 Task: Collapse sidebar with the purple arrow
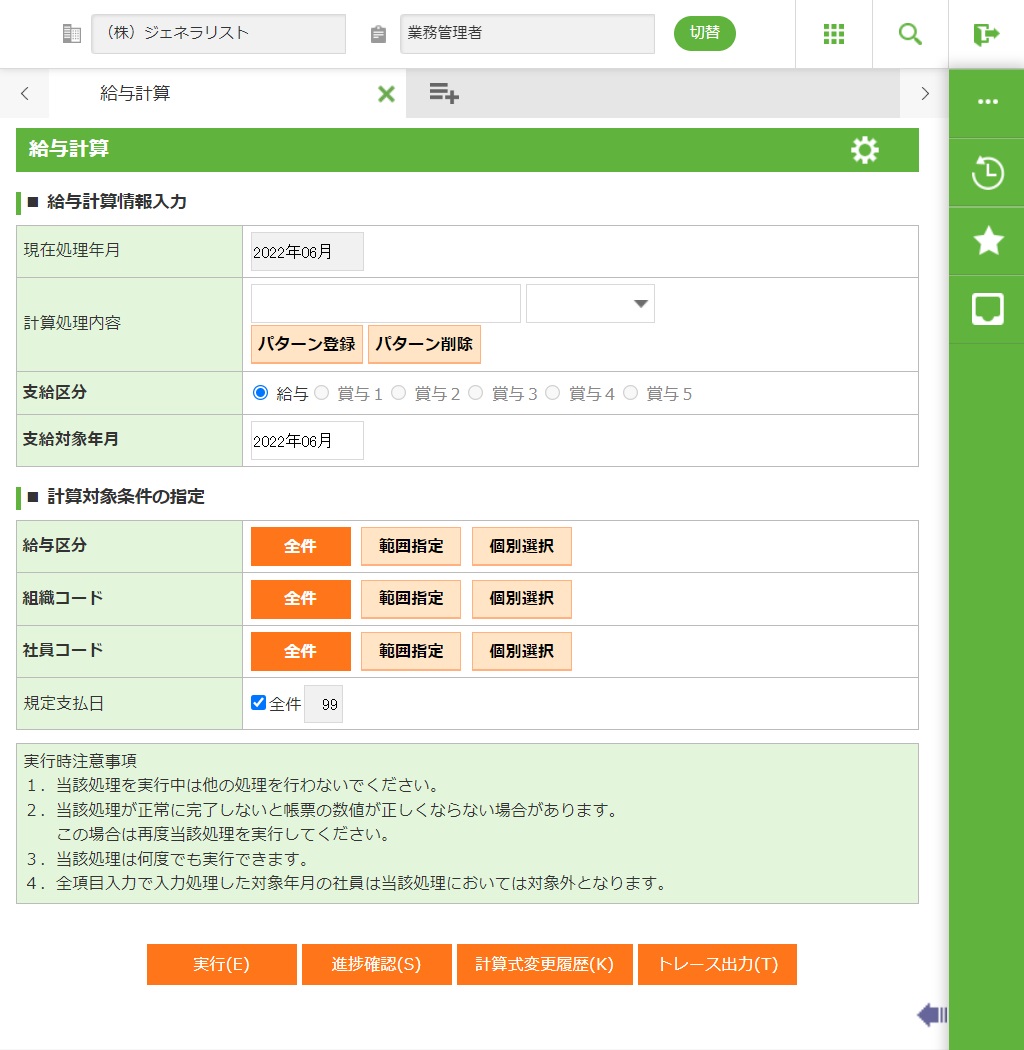[931, 1015]
